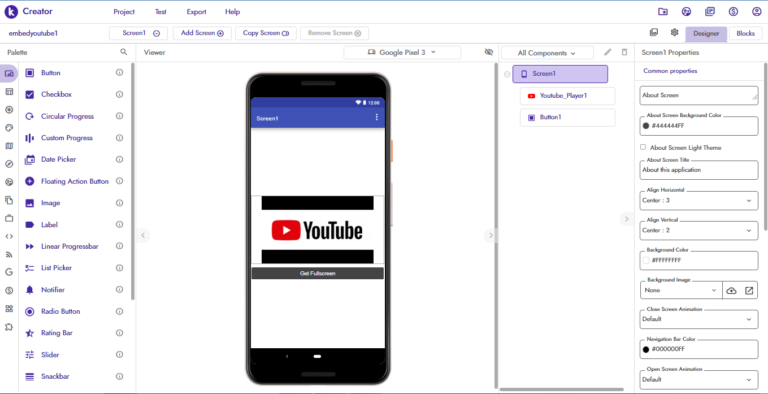Viewport: 768px width, 394px height.
Task: Click the Background Color white swatch
Action: 646,260
